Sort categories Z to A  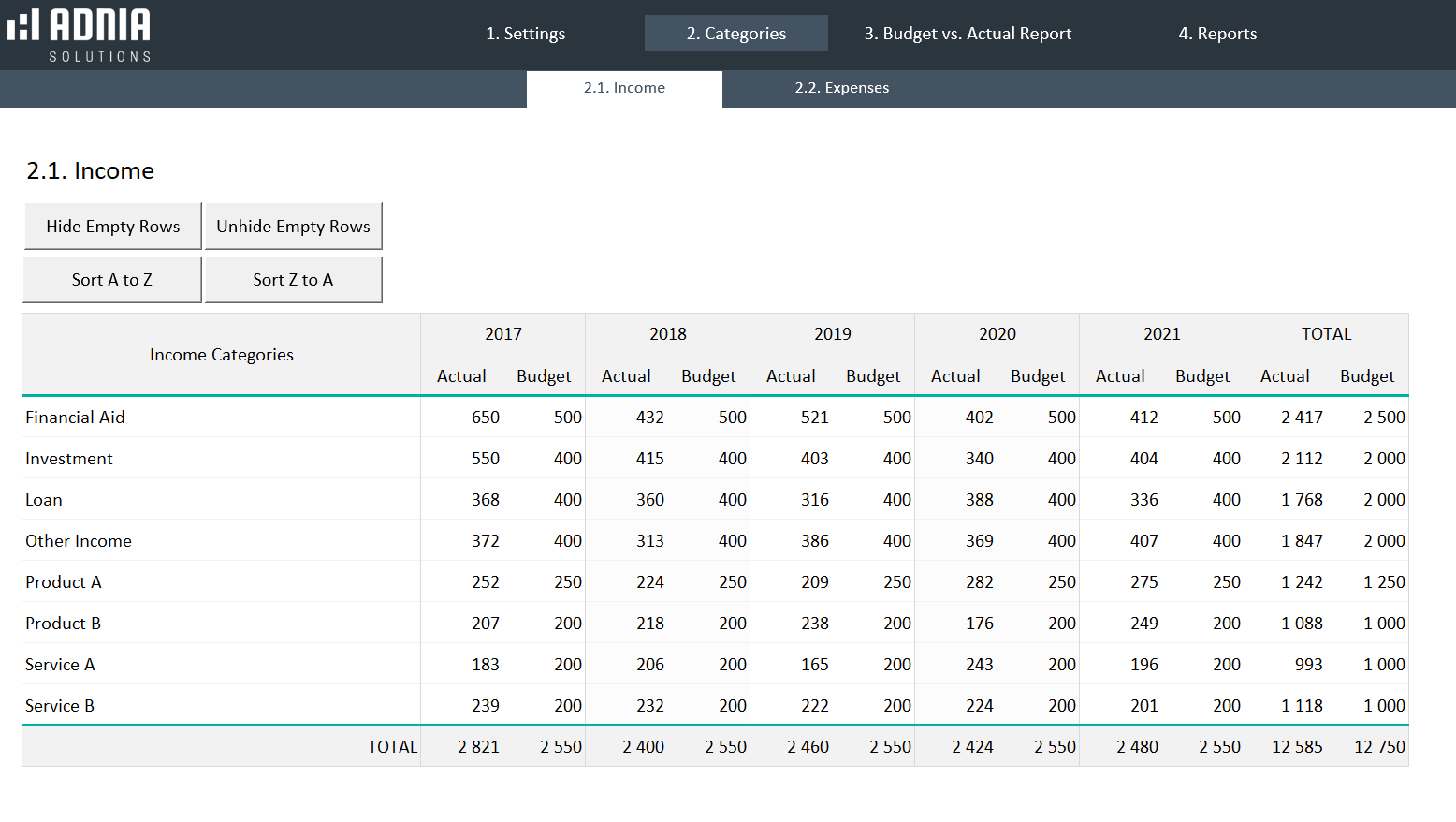pos(293,280)
